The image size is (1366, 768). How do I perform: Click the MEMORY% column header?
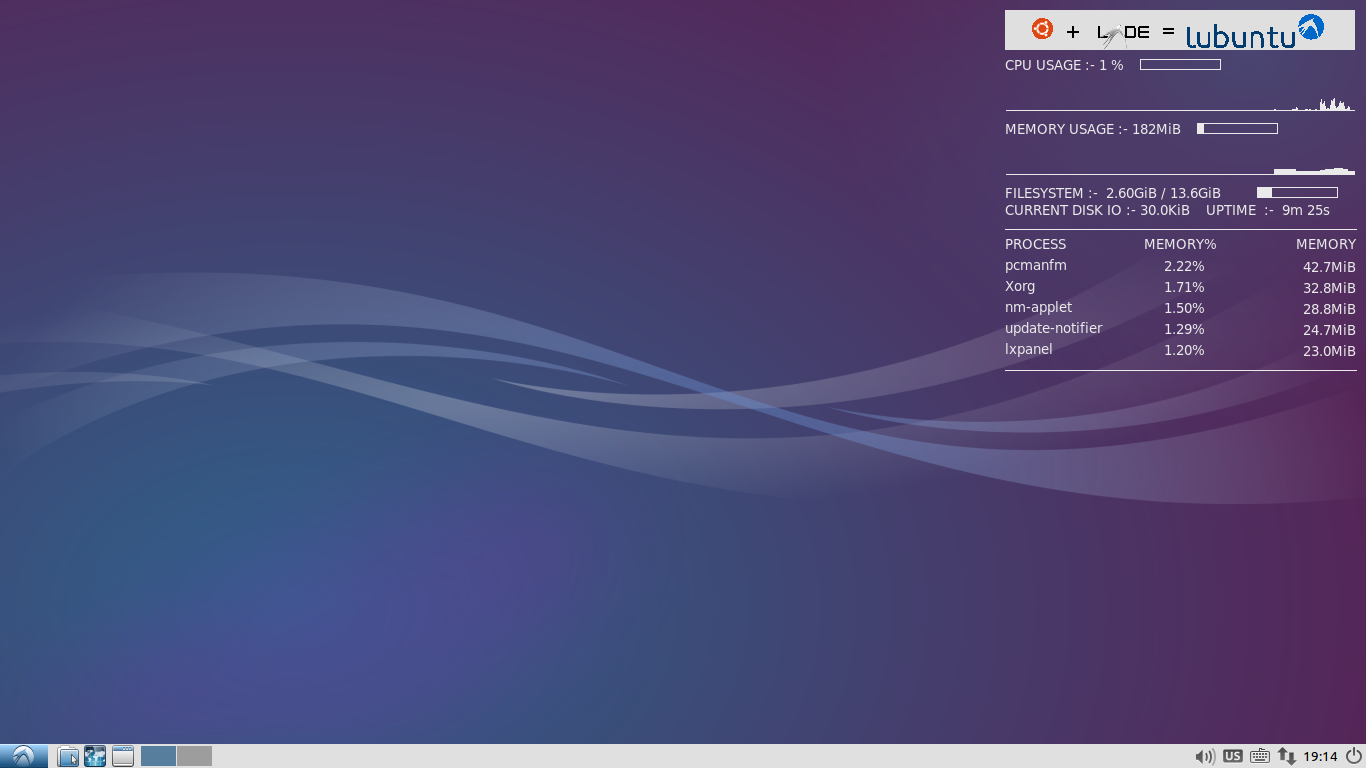[x=1180, y=244]
